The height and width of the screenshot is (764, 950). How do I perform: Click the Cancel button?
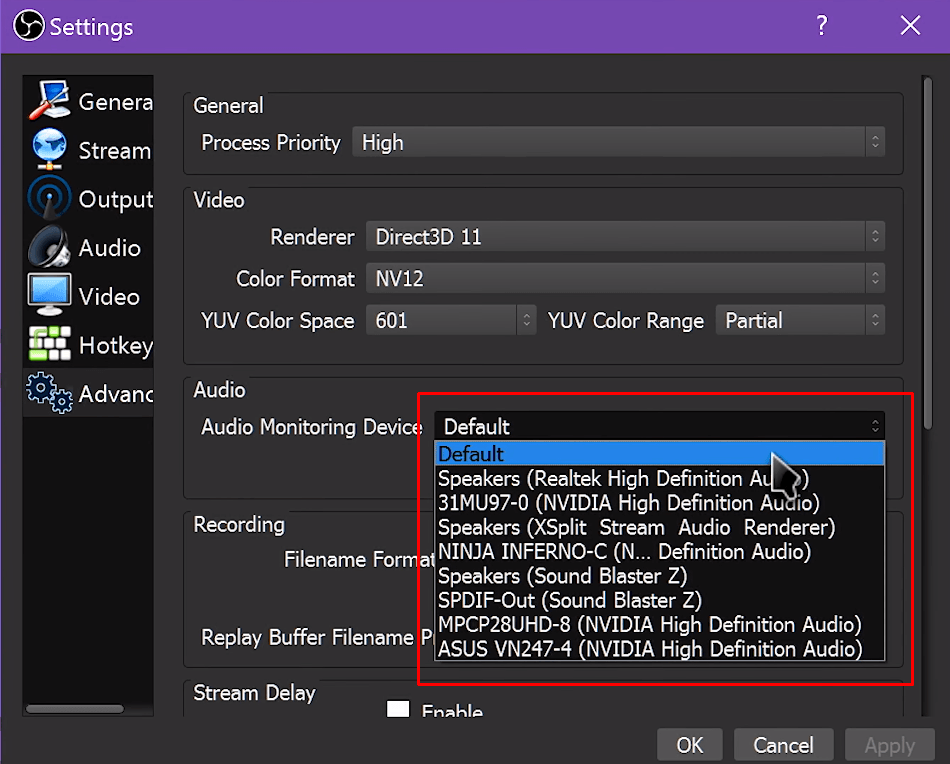coord(783,745)
